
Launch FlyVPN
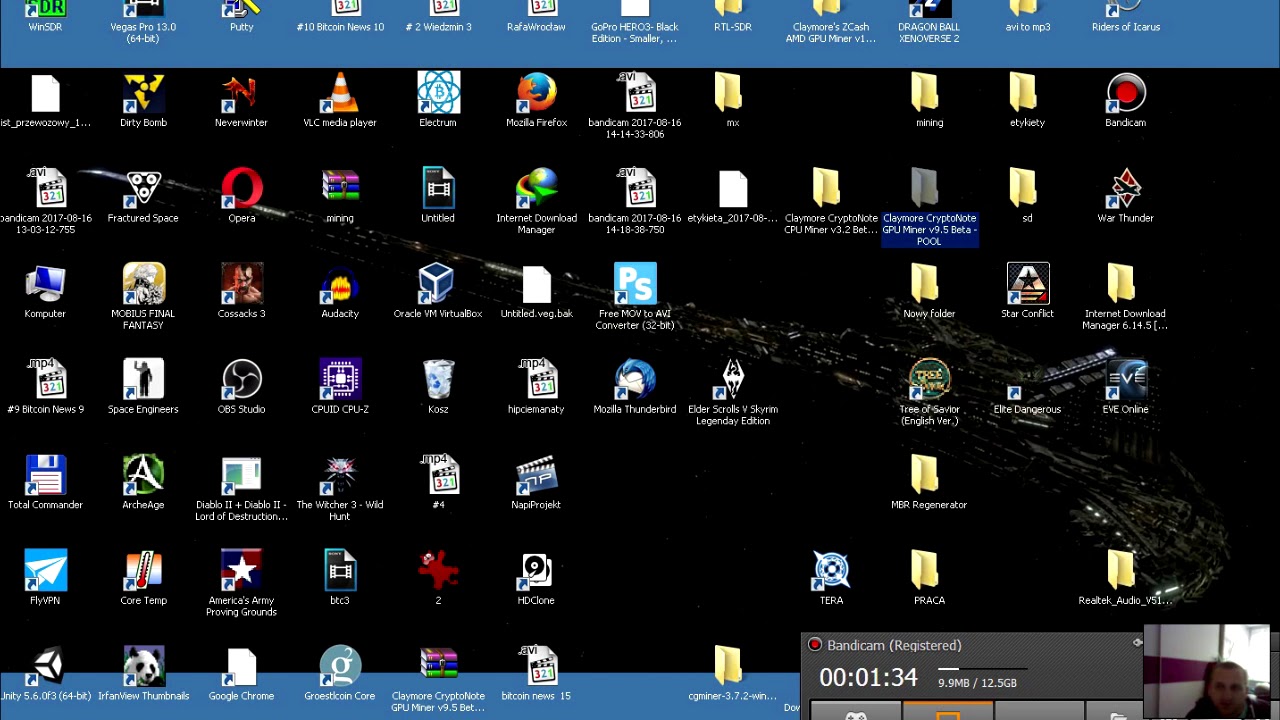(x=45, y=572)
